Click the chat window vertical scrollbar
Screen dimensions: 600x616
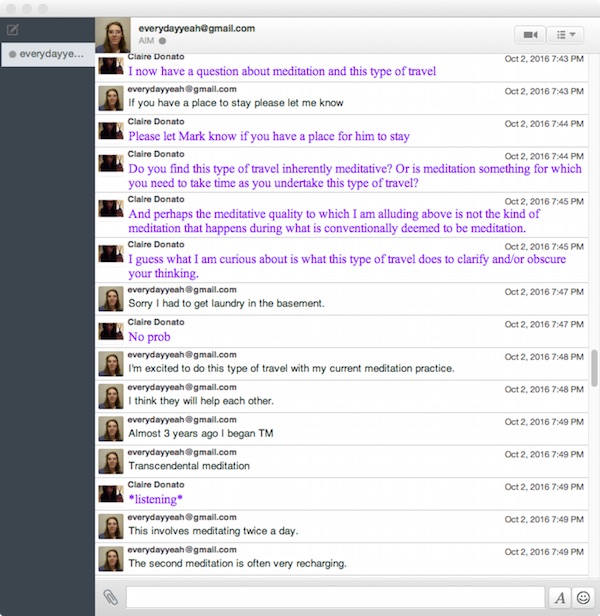click(x=594, y=368)
